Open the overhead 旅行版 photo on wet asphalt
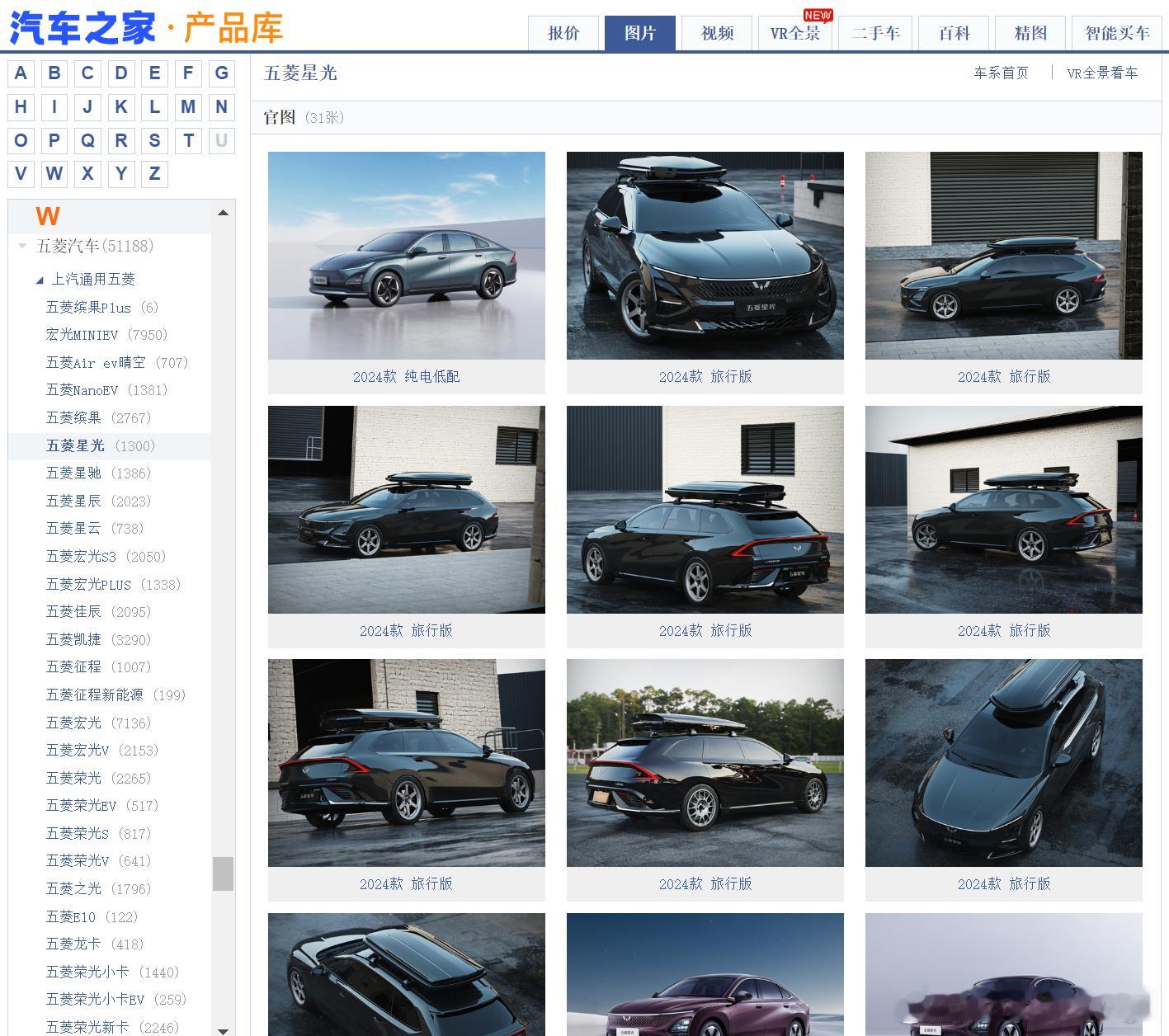This screenshot has width=1169, height=1036. [x=1004, y=763]
